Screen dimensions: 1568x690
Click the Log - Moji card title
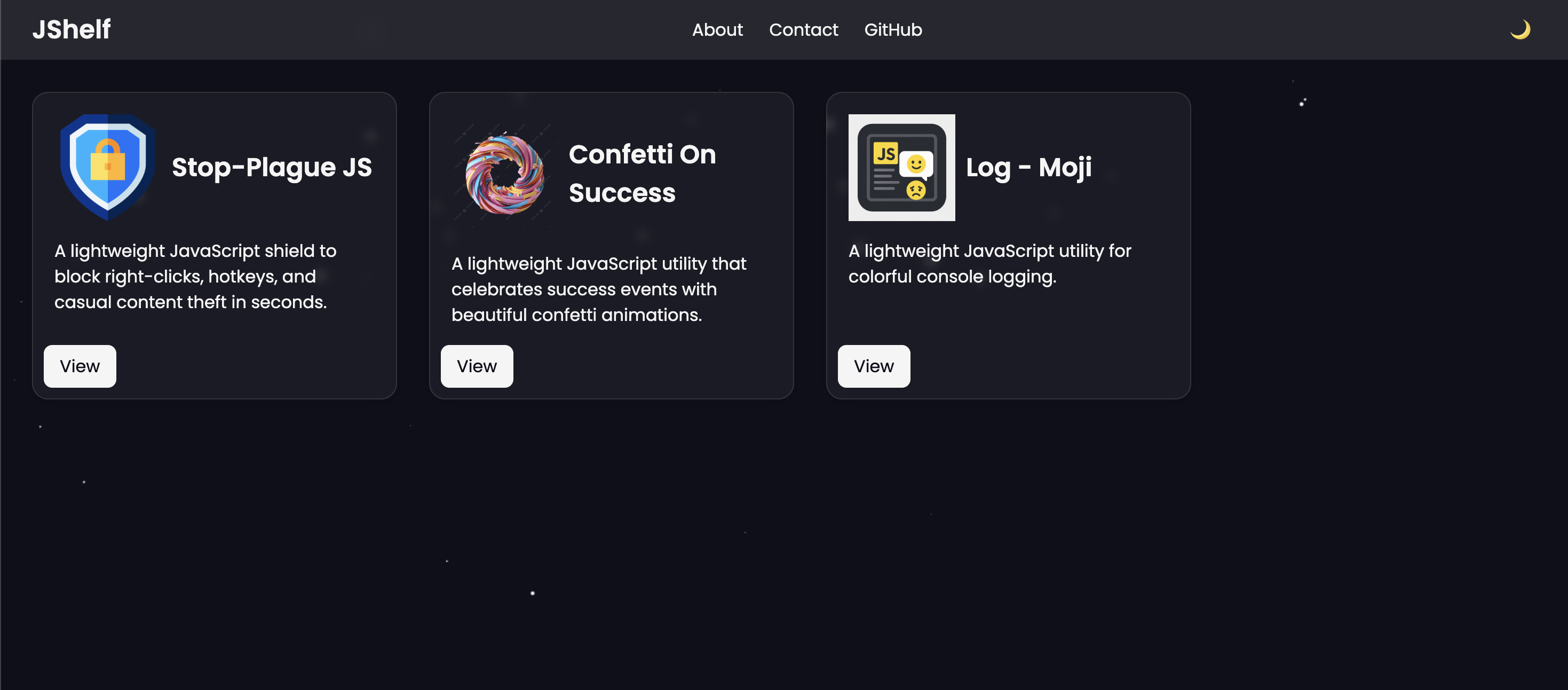click(x=1028, y=168)
